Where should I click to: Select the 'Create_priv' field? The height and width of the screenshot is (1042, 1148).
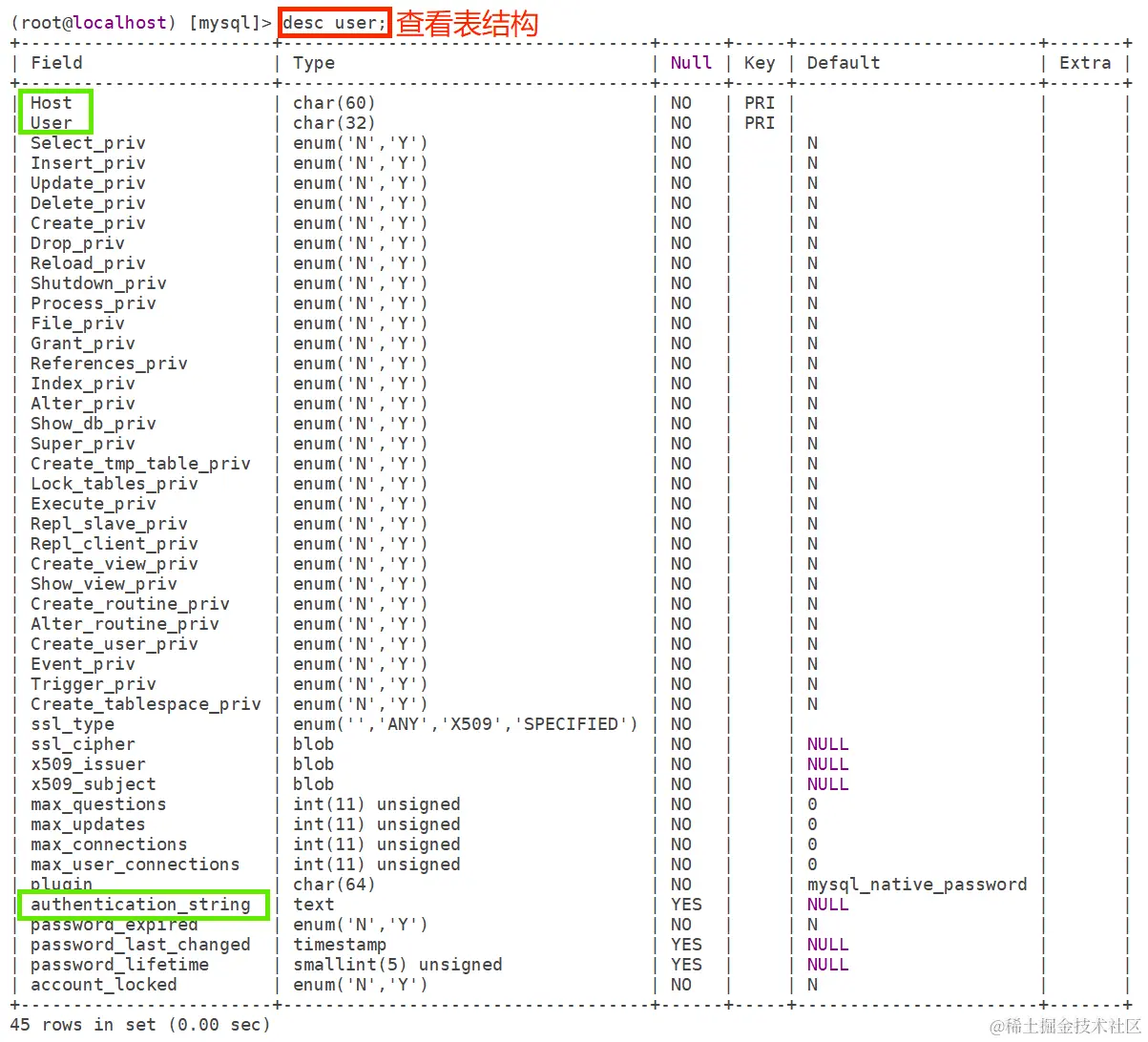[88, 223]
